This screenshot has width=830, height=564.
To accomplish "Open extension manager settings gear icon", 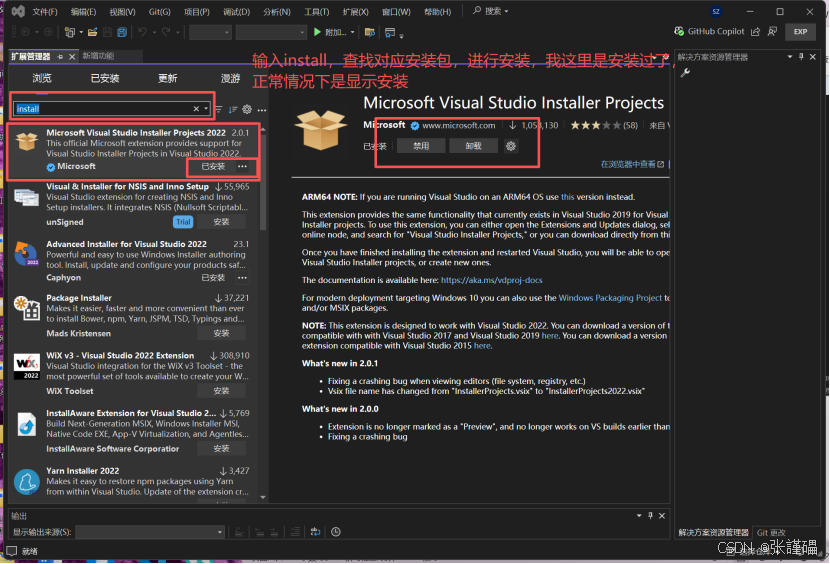I will coord(247,110).
